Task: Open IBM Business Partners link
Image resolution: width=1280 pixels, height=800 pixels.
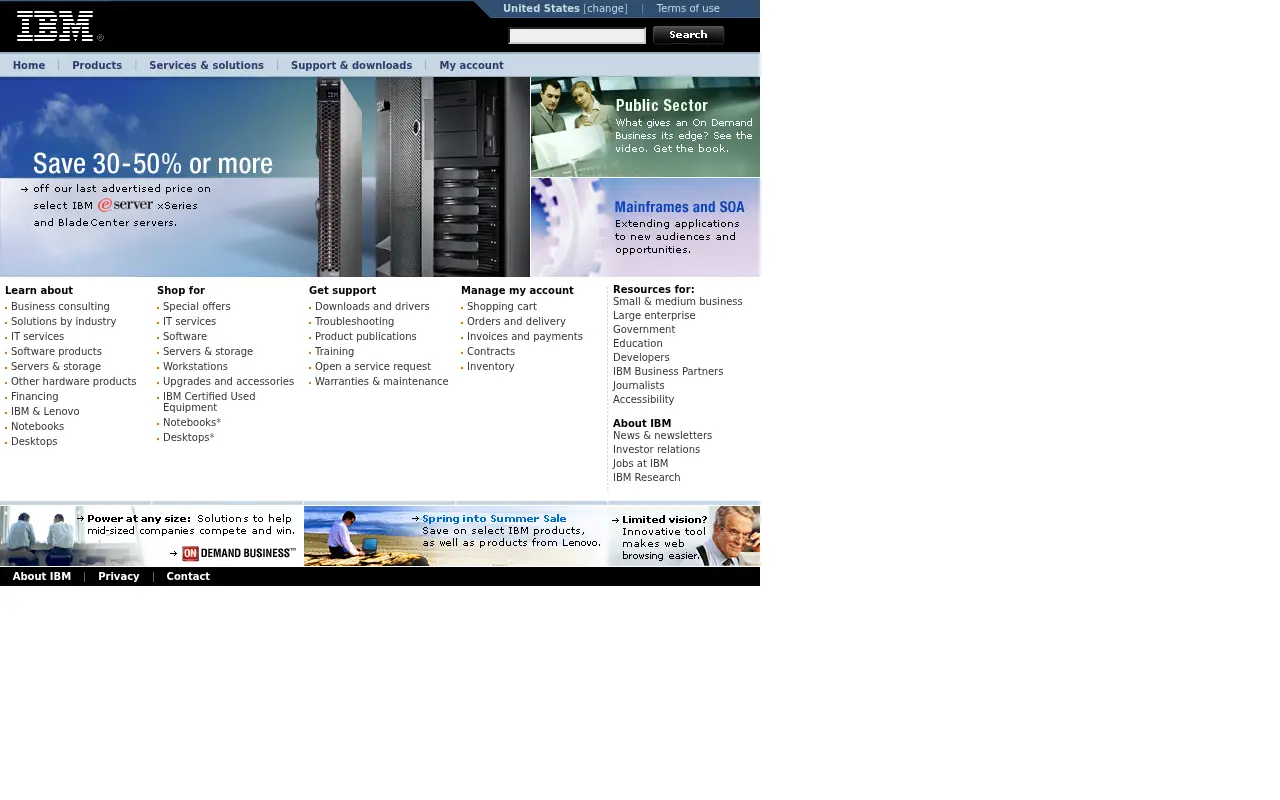Action: [x=668, y=372]
